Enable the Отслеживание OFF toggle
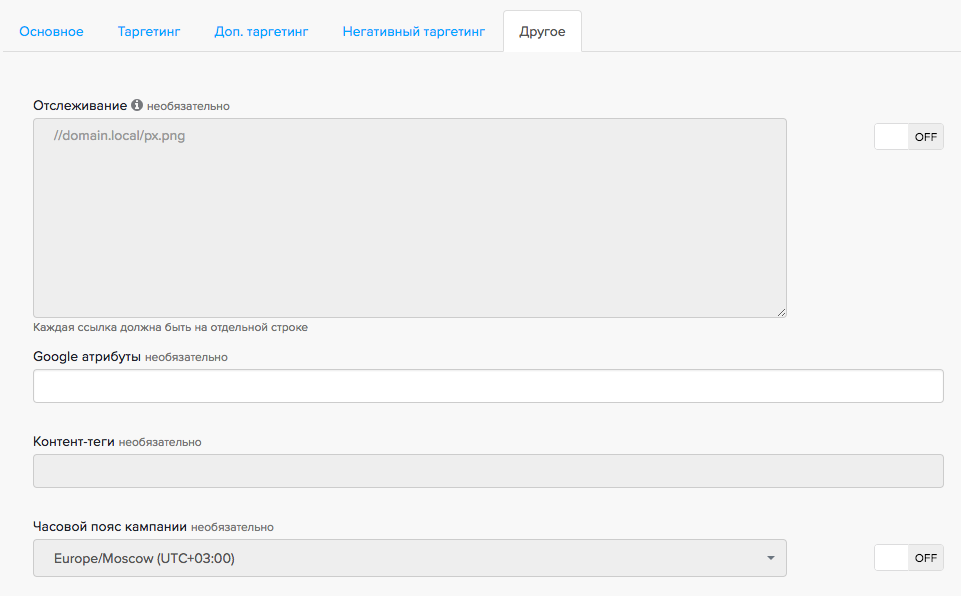961x596 pixels. [x=908, y=137]
